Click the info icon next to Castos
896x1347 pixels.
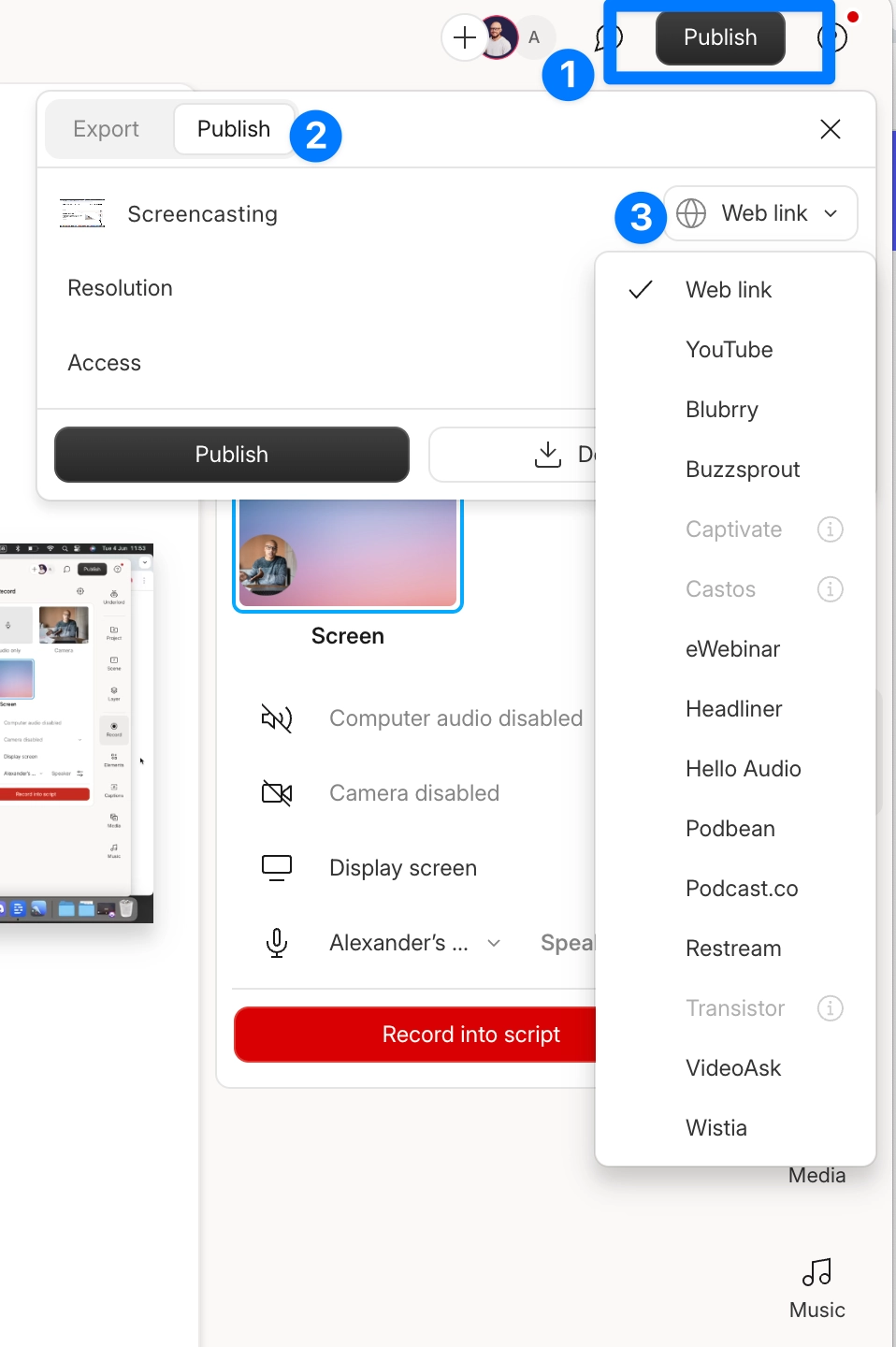pos(831,589)
